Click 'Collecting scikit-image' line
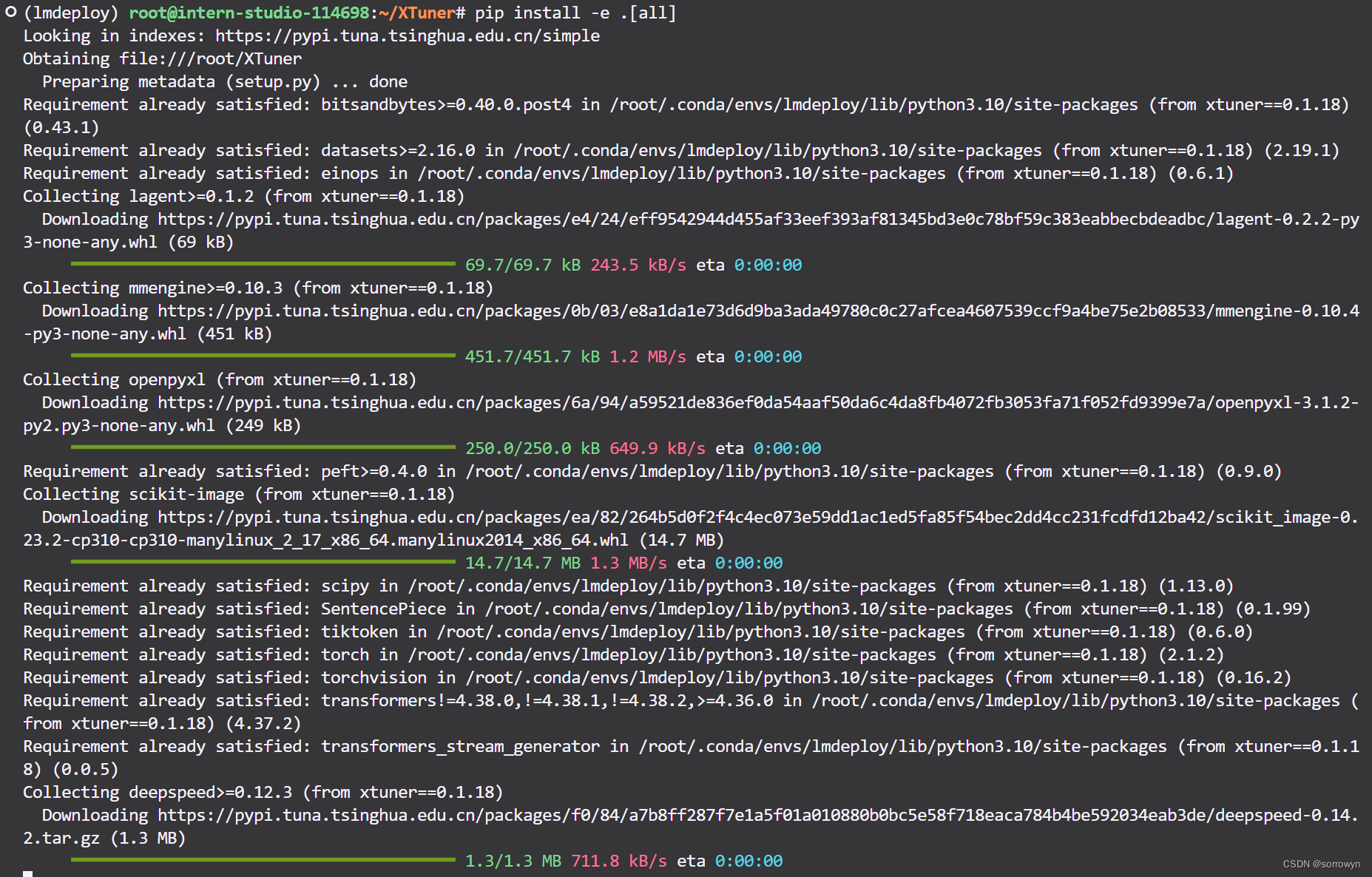The width and height of the screenshot is (1372, 877). point(239,495)
